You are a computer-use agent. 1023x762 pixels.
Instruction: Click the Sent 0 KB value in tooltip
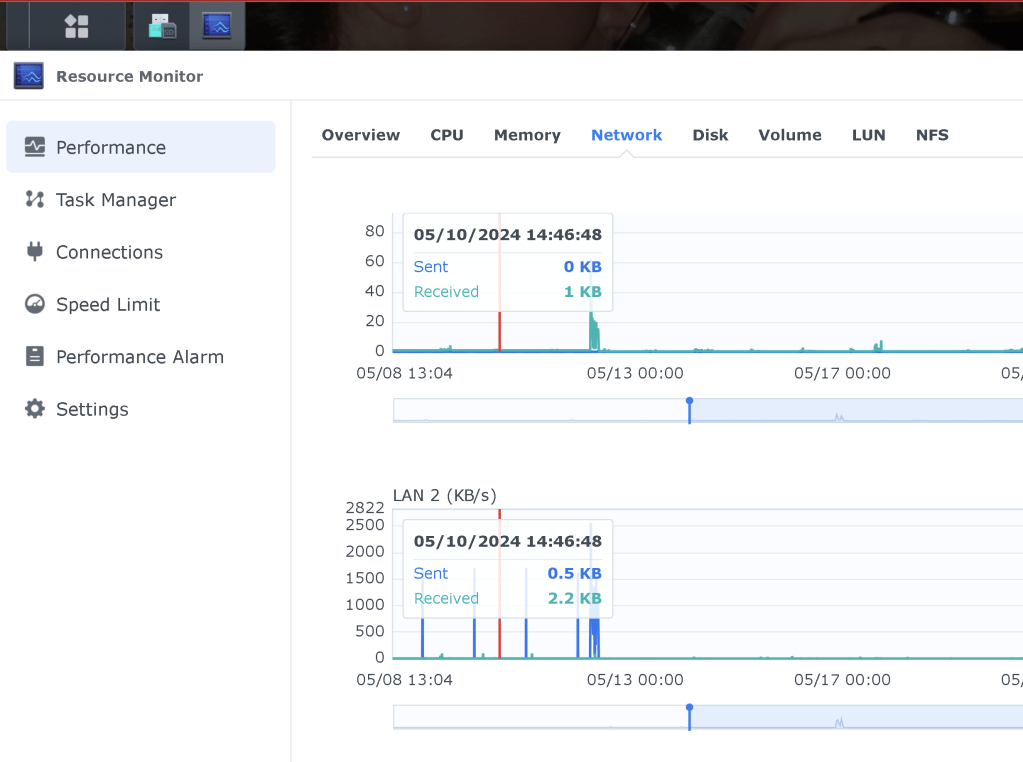point(583,267)
